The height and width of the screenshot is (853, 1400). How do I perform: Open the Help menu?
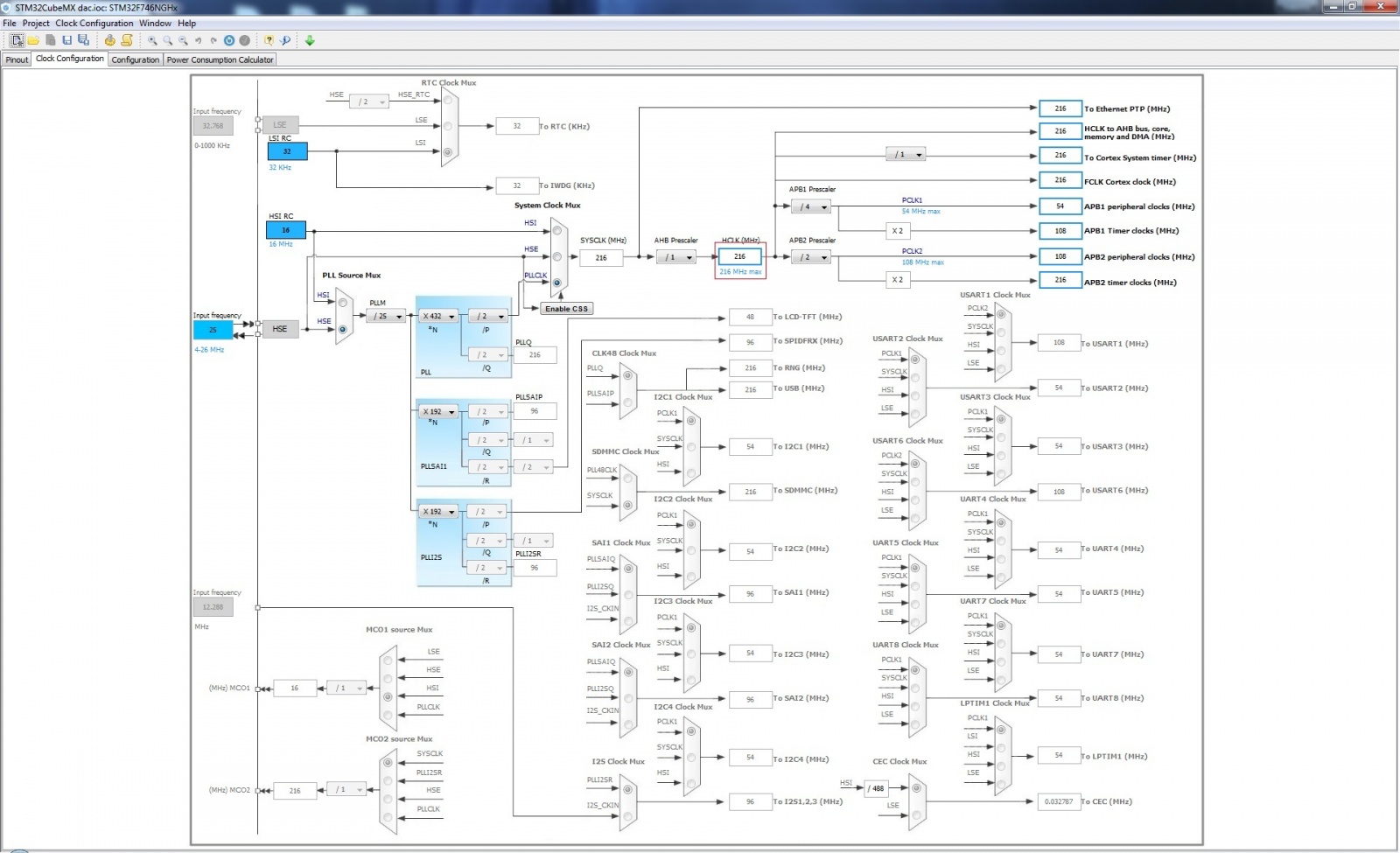coord(187,24)
